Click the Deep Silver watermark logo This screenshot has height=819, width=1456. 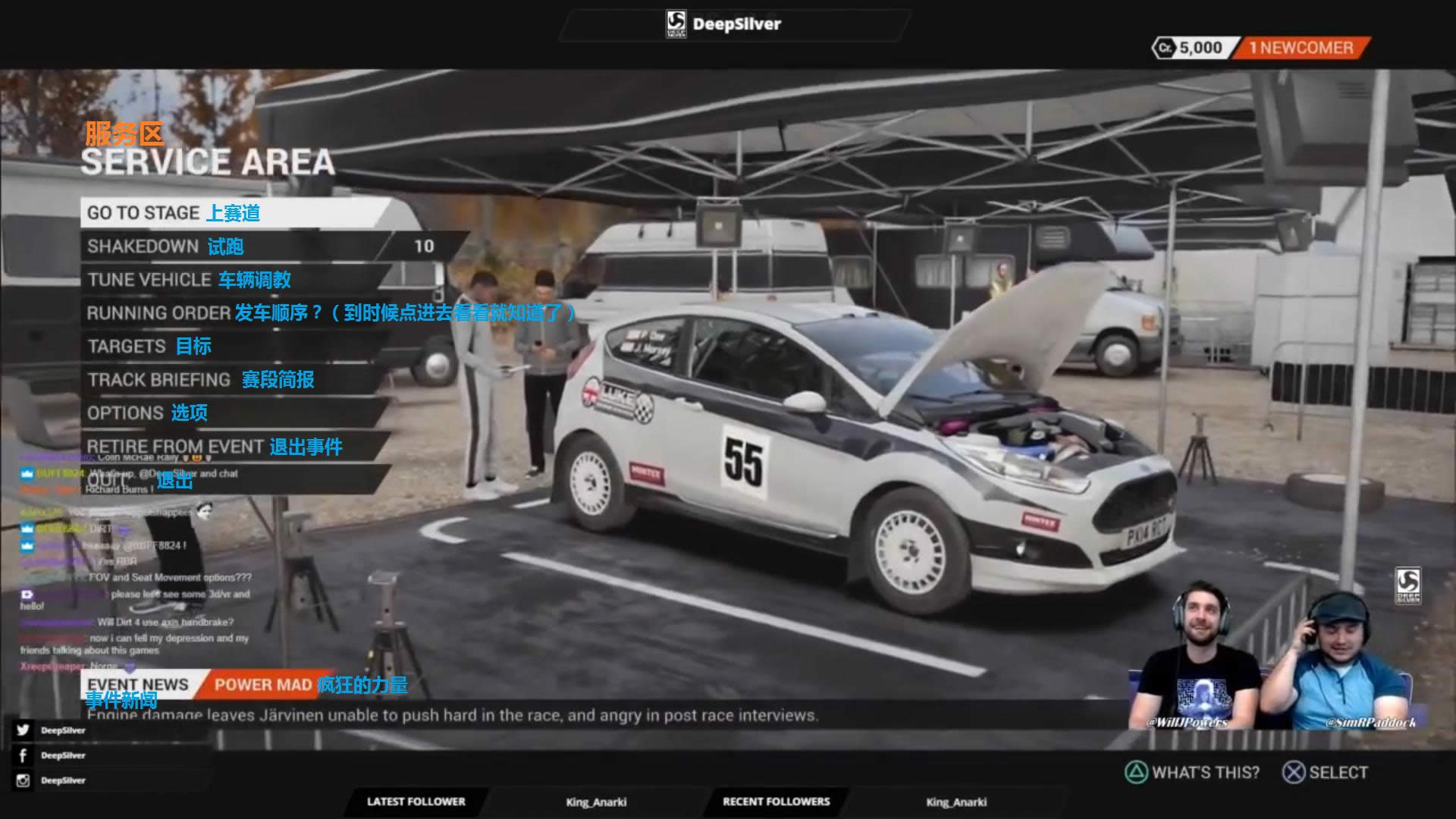click(x=1407, y=585)
